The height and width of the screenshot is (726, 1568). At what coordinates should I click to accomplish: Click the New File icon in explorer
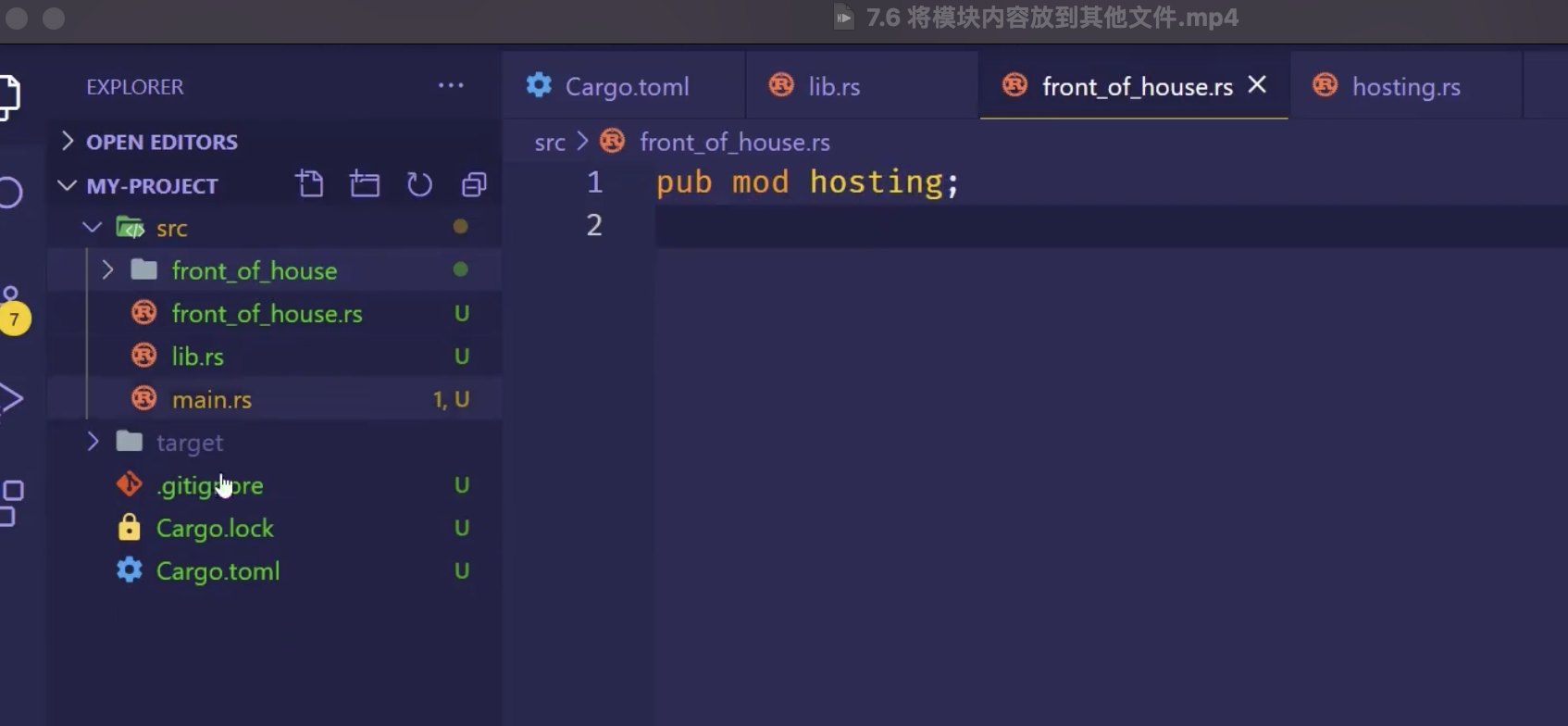click(x=310, y=185)
